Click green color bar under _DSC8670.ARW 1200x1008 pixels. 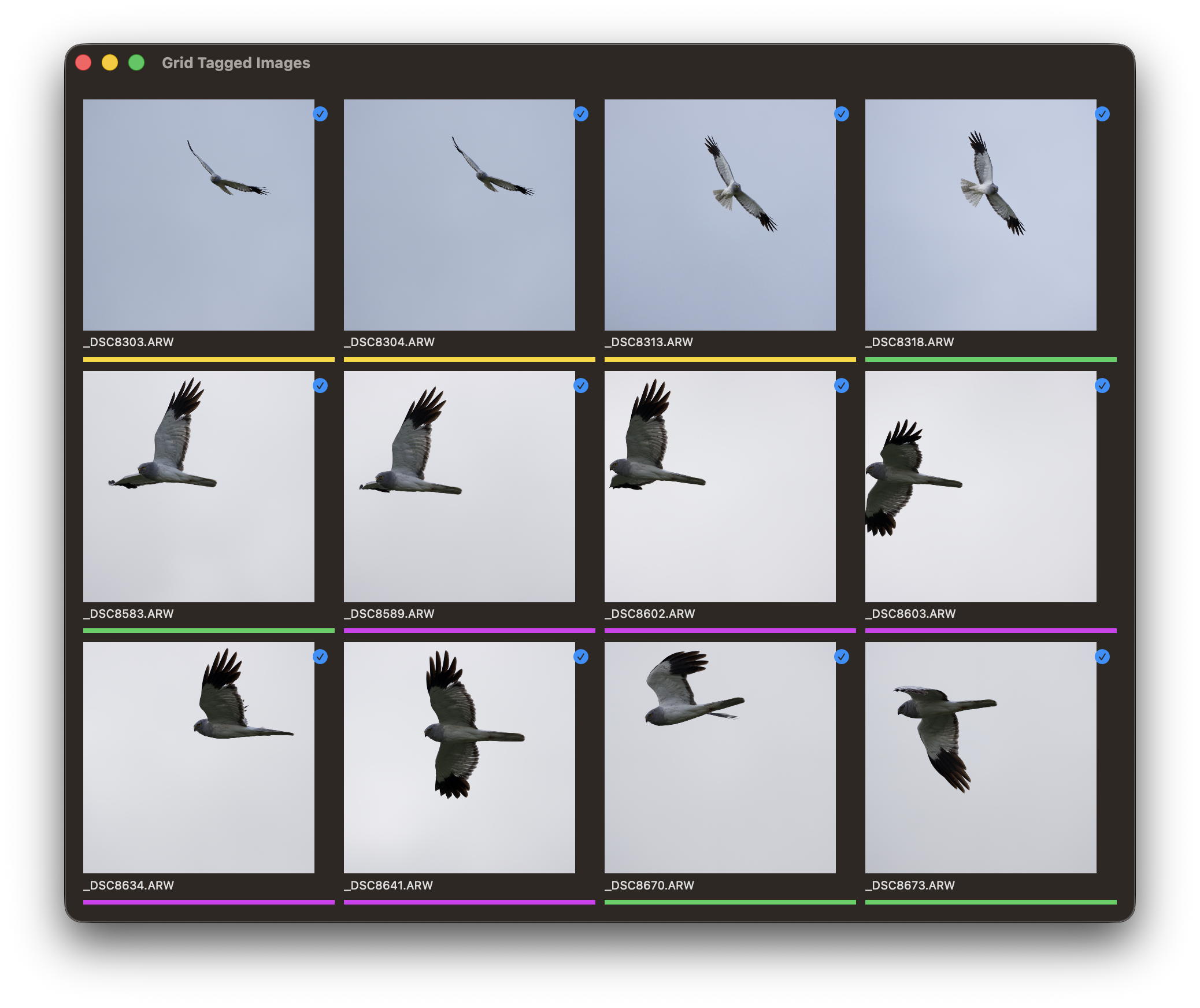coord(729,902)
